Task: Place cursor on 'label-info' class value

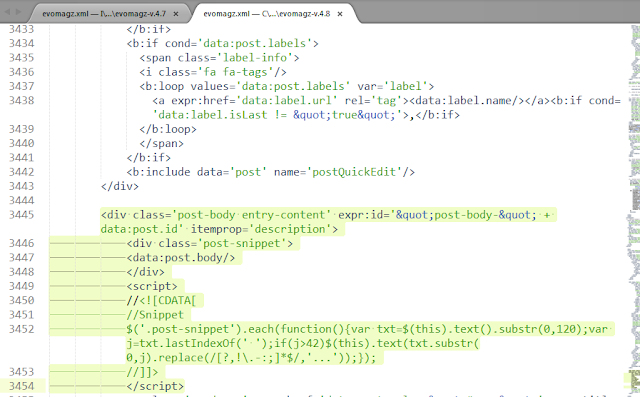Action: coord(255,58)
